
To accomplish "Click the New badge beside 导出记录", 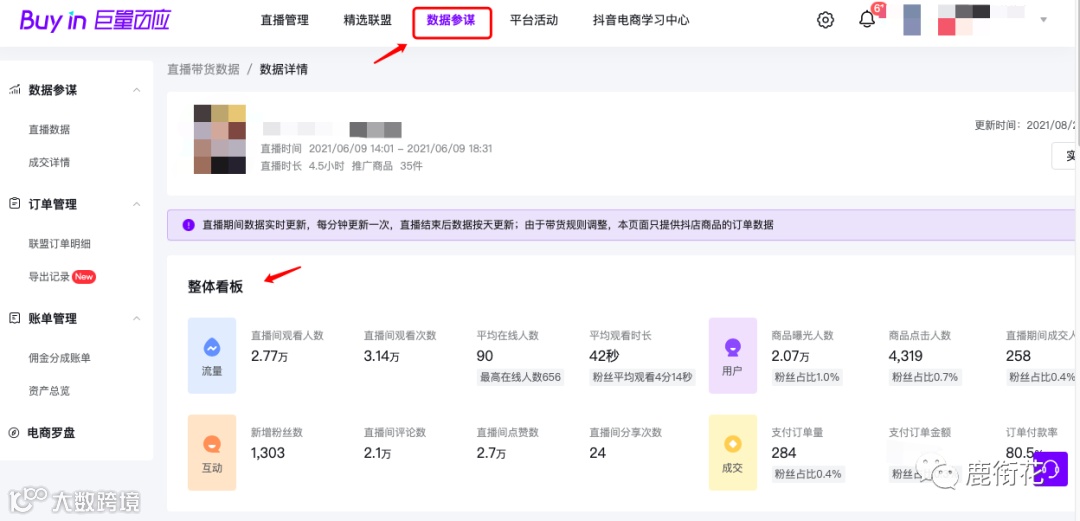I will [84, 277].
